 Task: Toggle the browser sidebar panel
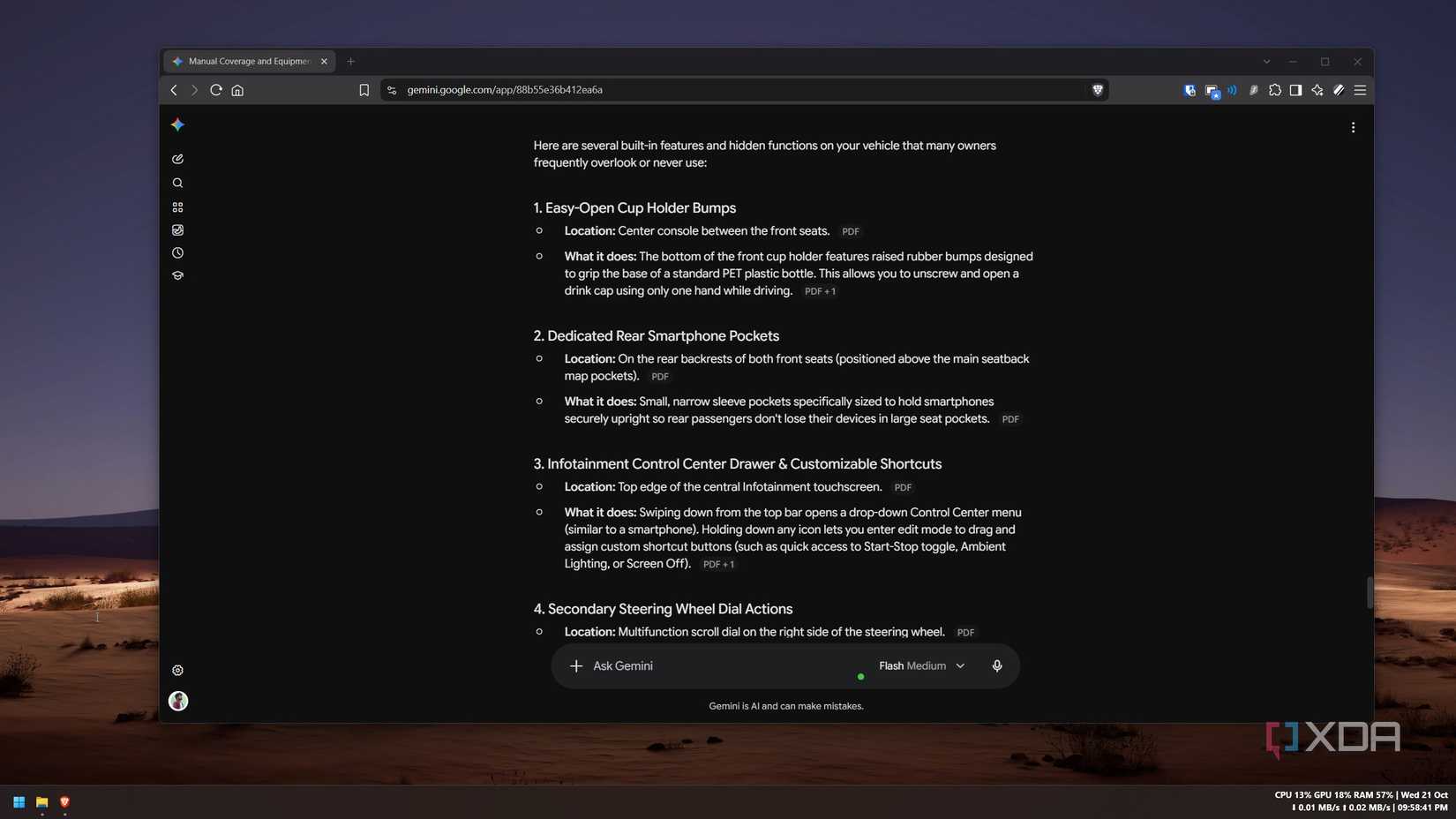pos(1295,90)
